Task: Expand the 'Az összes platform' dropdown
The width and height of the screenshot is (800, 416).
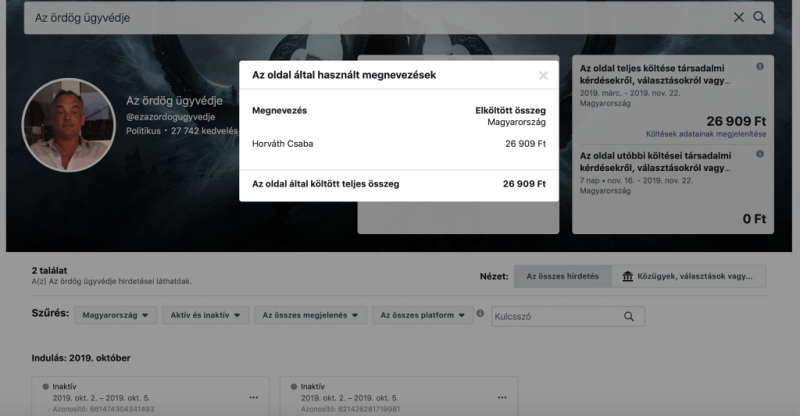Action: pyautogui.click(x=422, y=315)
